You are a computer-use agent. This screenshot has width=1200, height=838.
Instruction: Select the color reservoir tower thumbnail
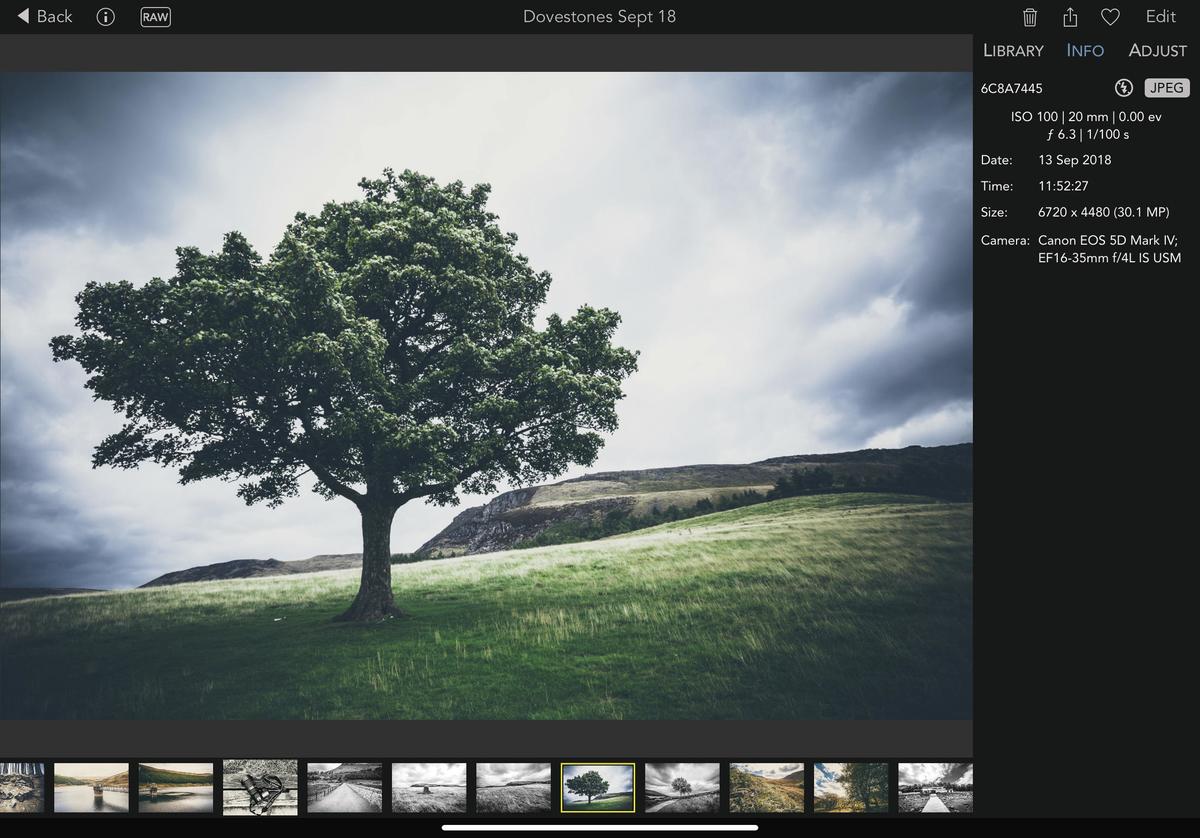coord(91,788)
